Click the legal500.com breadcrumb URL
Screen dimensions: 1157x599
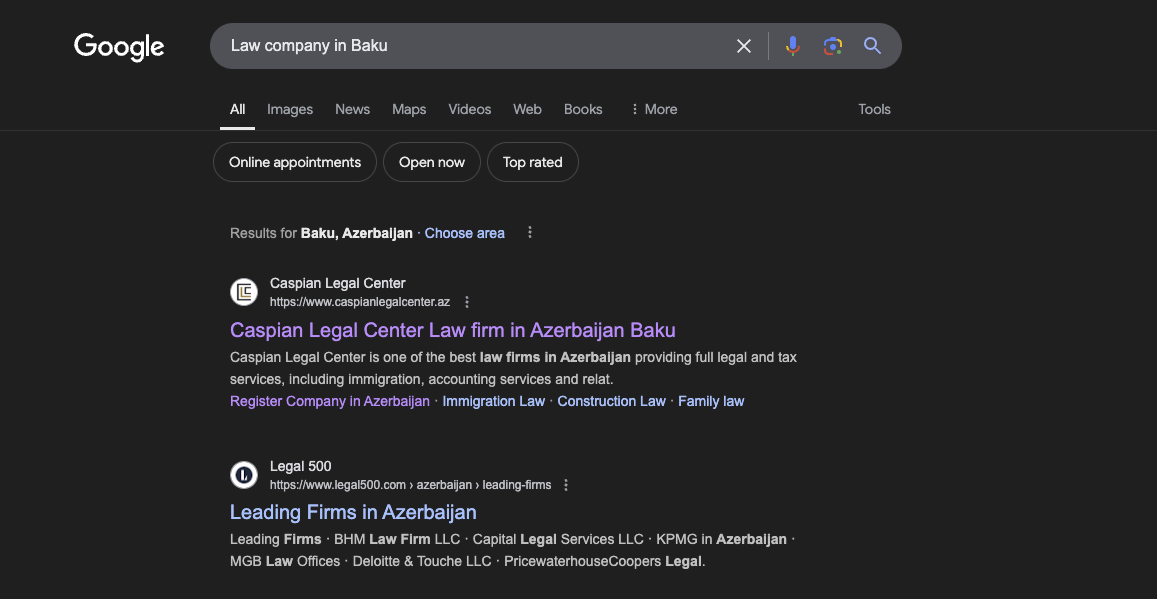pos(410,485)
